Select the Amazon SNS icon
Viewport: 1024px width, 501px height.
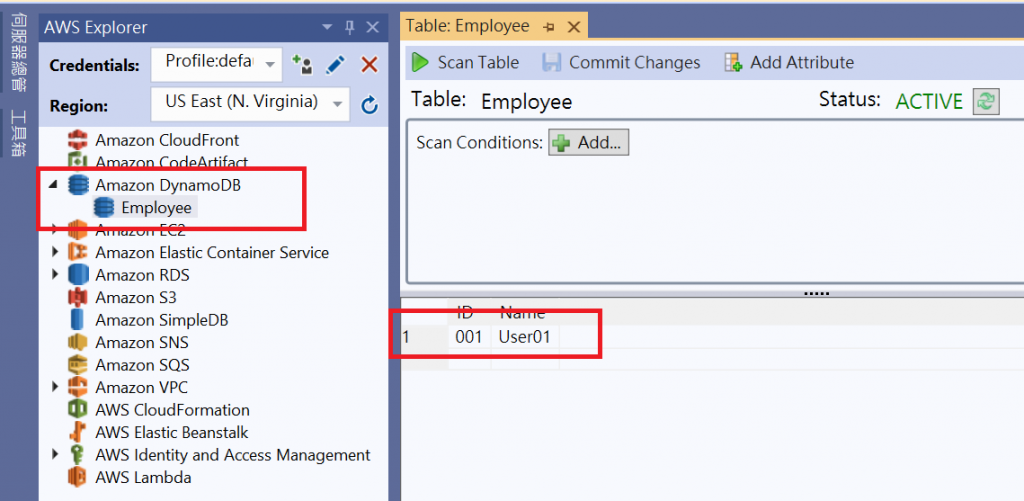click(78, 342)
